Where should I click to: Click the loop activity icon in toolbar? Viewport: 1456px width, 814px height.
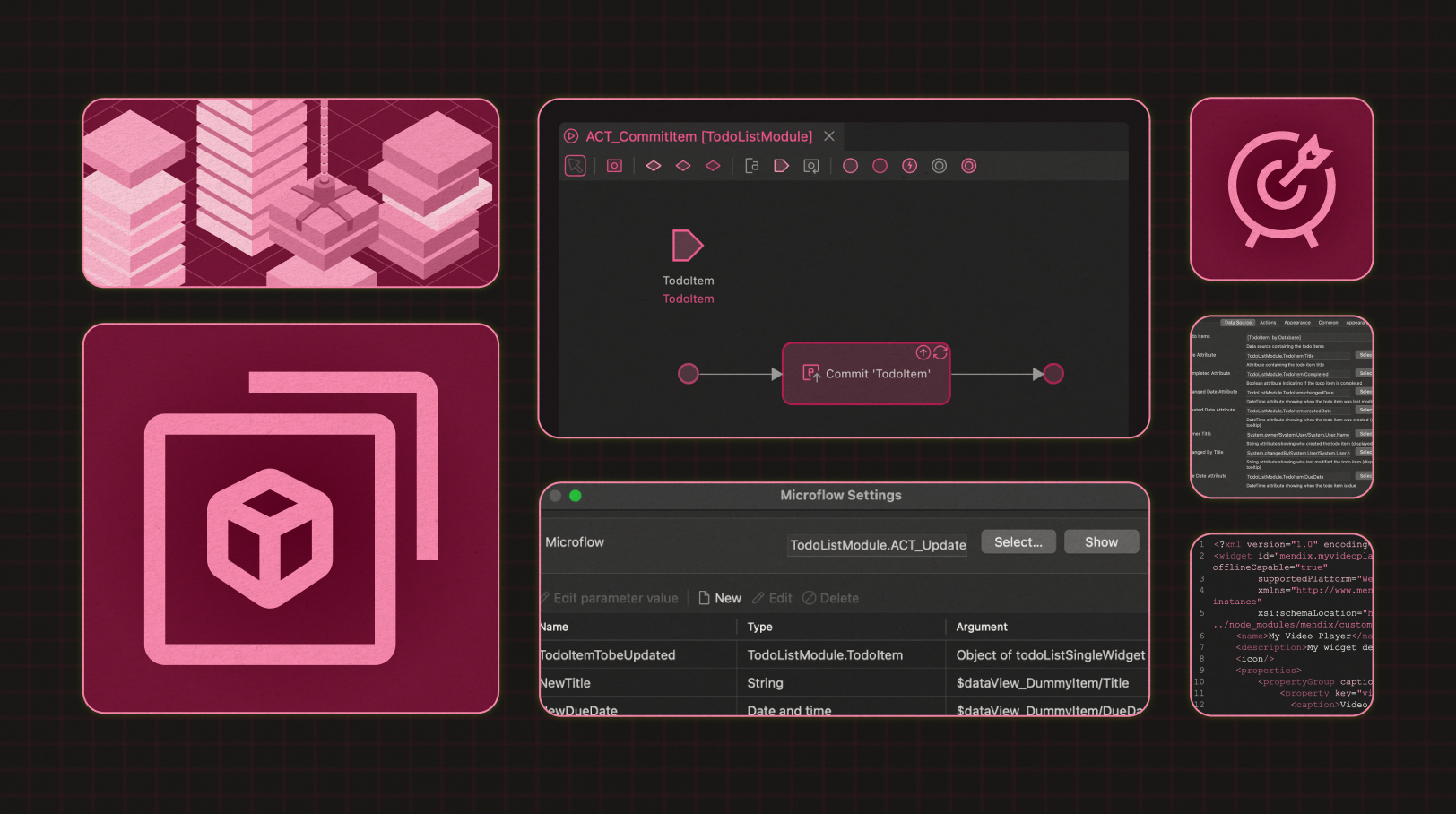(810, 166)
